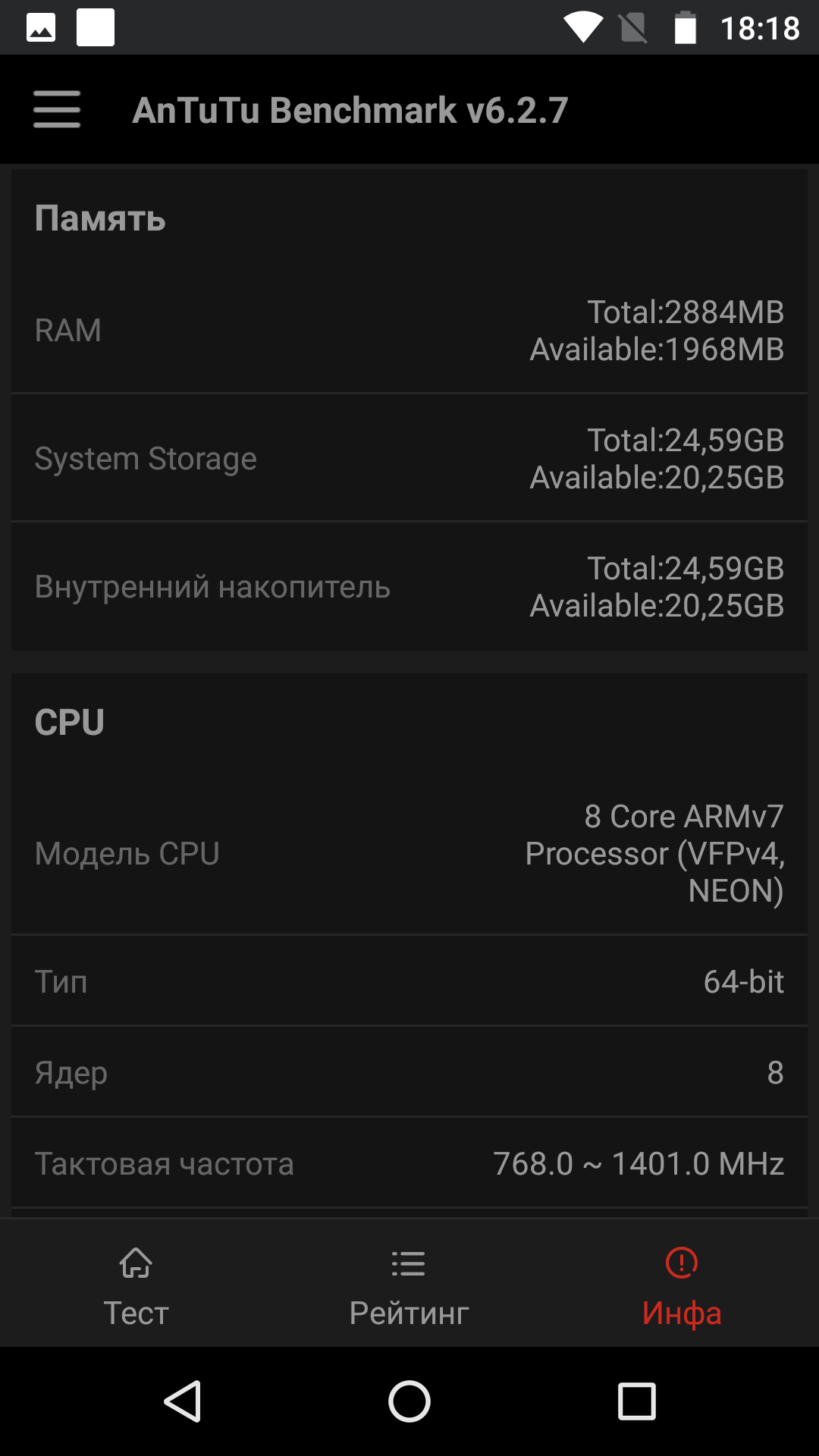Tap the image notification icon in status bar
The height and width of the screenshot is (1456, 819).
(x=41, y=28)
